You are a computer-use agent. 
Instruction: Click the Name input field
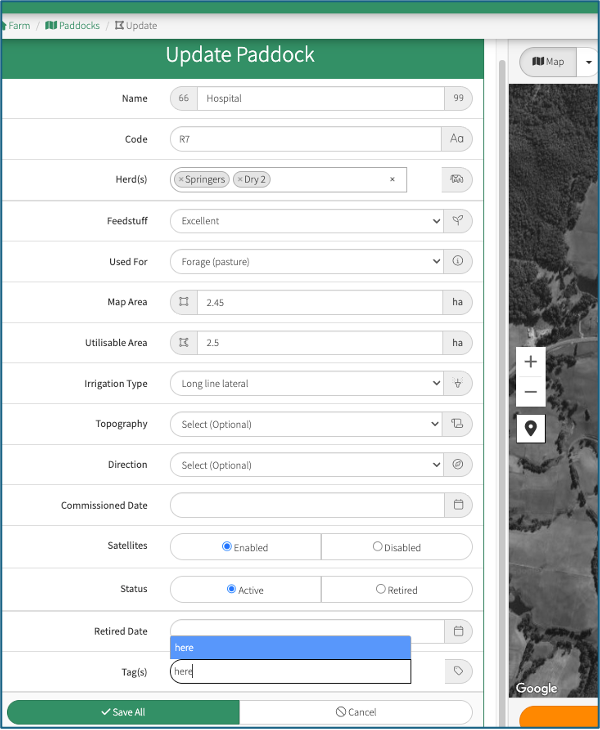(320, 99)
